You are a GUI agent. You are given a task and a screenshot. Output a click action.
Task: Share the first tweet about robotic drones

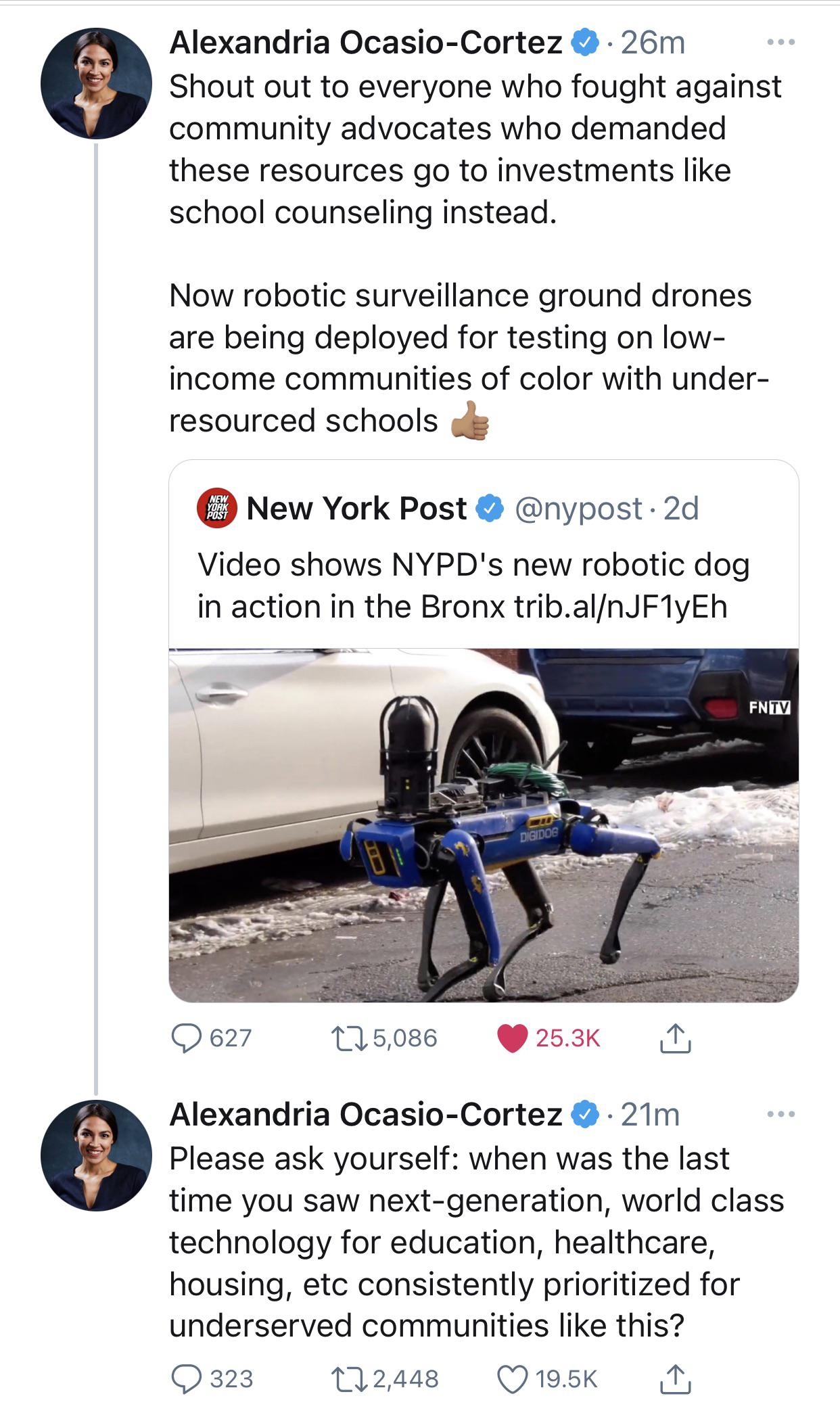(674, 1038)
